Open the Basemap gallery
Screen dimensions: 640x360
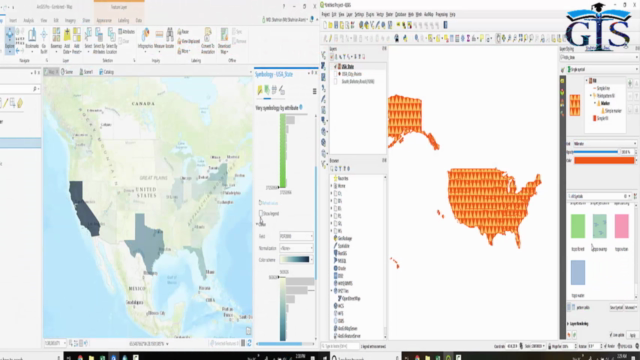point(56,40)
